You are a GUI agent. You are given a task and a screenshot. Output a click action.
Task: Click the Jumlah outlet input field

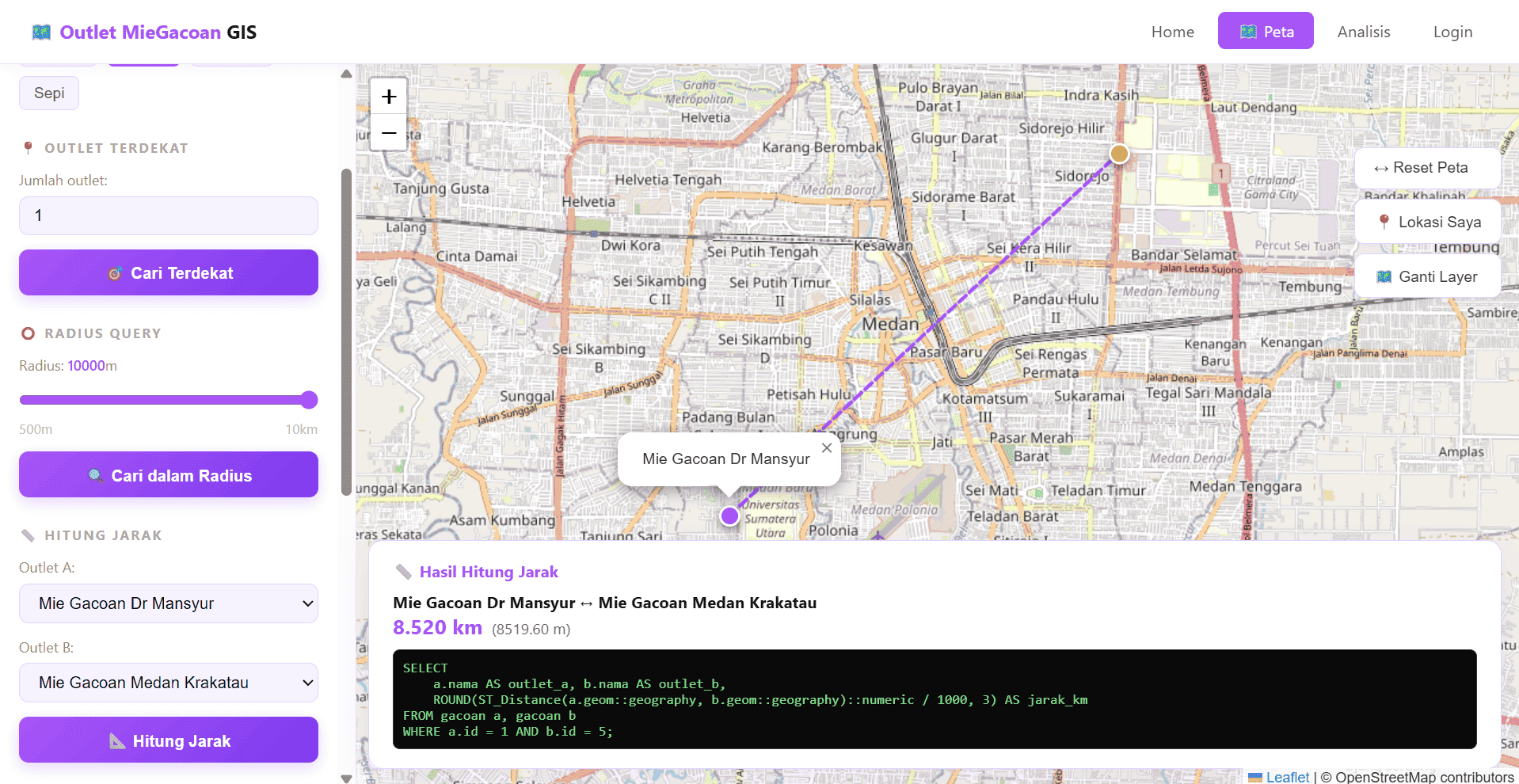coord(169,215)
